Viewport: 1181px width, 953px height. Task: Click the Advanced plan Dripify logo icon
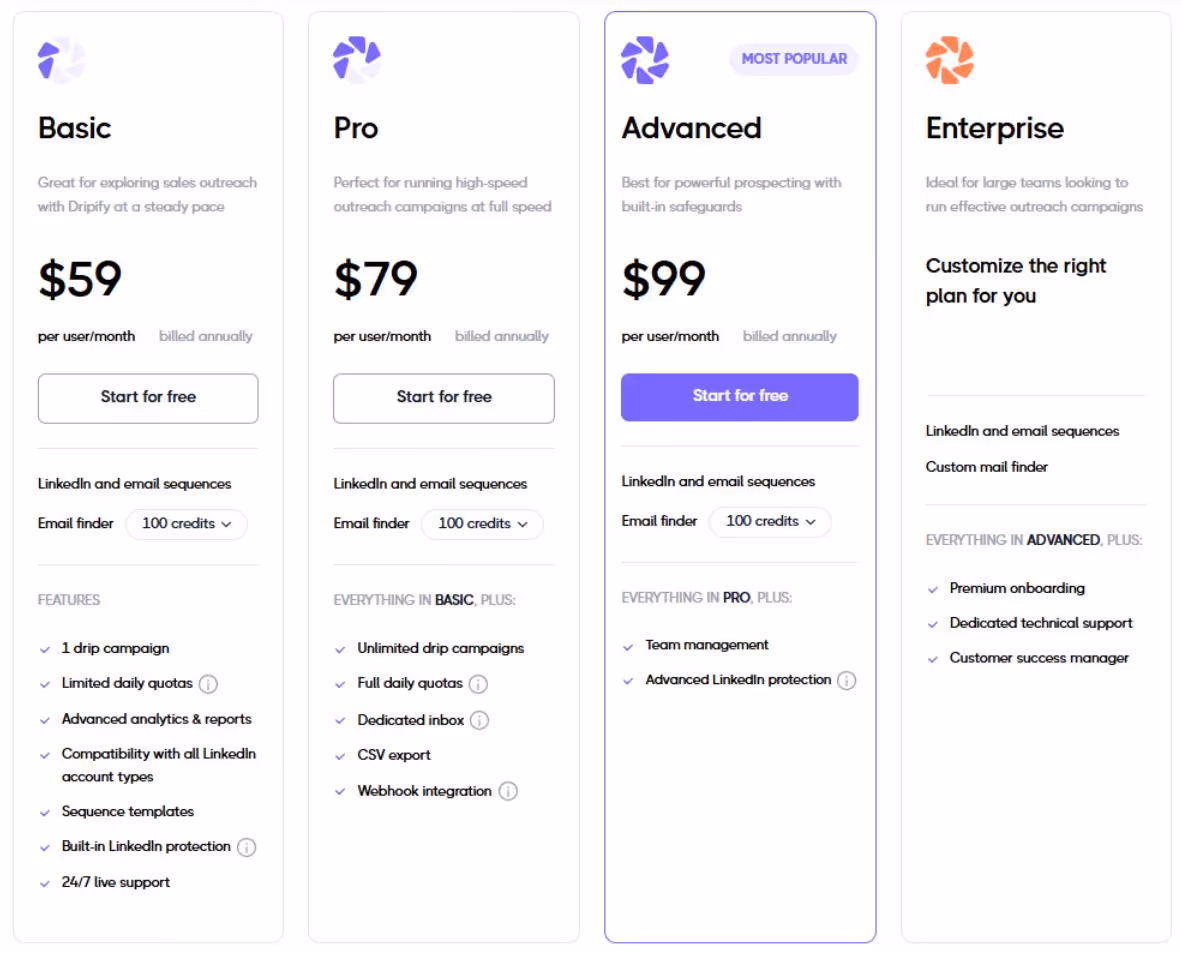click(645, 58)
